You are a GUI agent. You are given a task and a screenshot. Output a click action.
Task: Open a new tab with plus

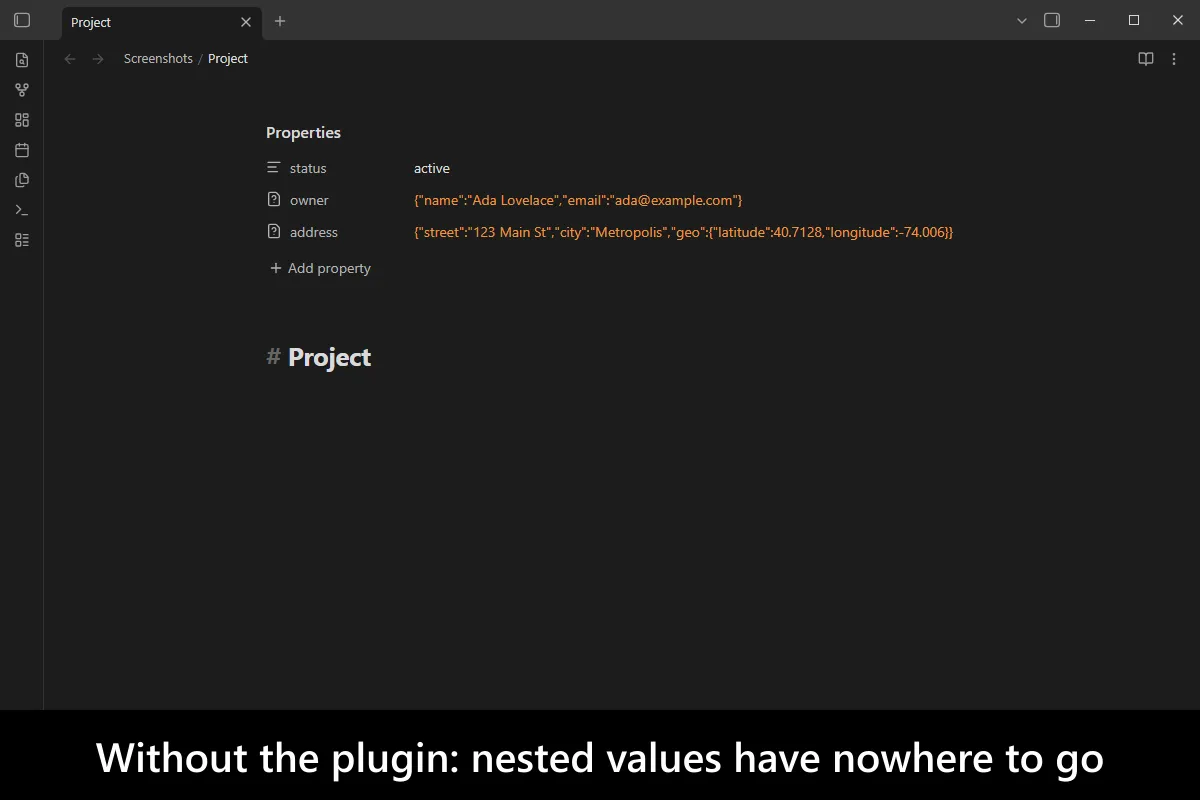tap(280, 21)
